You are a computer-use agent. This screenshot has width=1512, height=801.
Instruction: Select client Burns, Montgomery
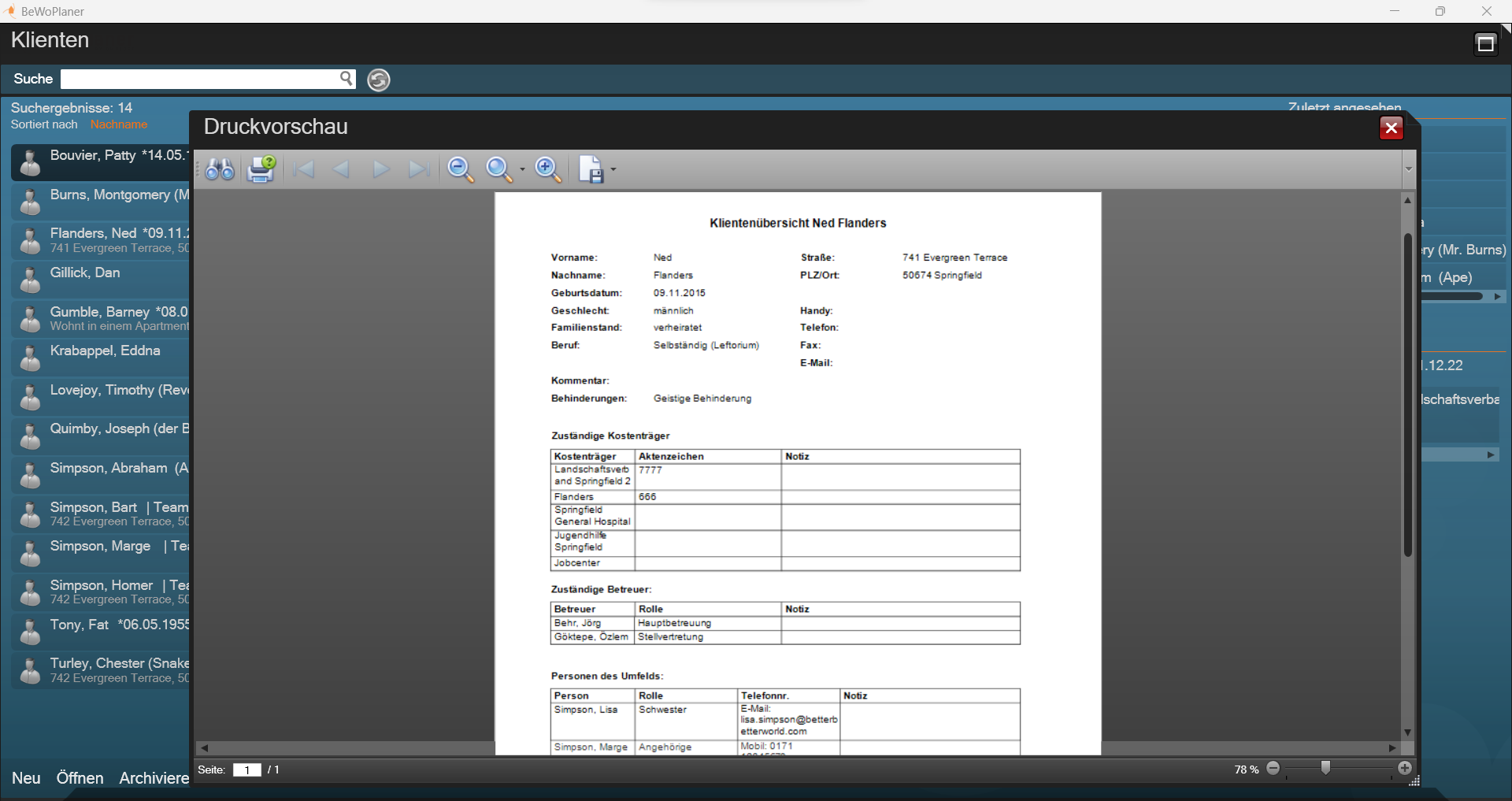100,201
